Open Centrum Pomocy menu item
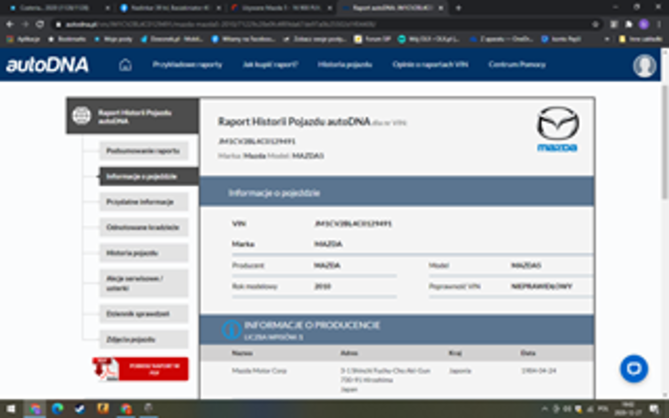Screen dimensions: 669x418 [x=517, y=65]
